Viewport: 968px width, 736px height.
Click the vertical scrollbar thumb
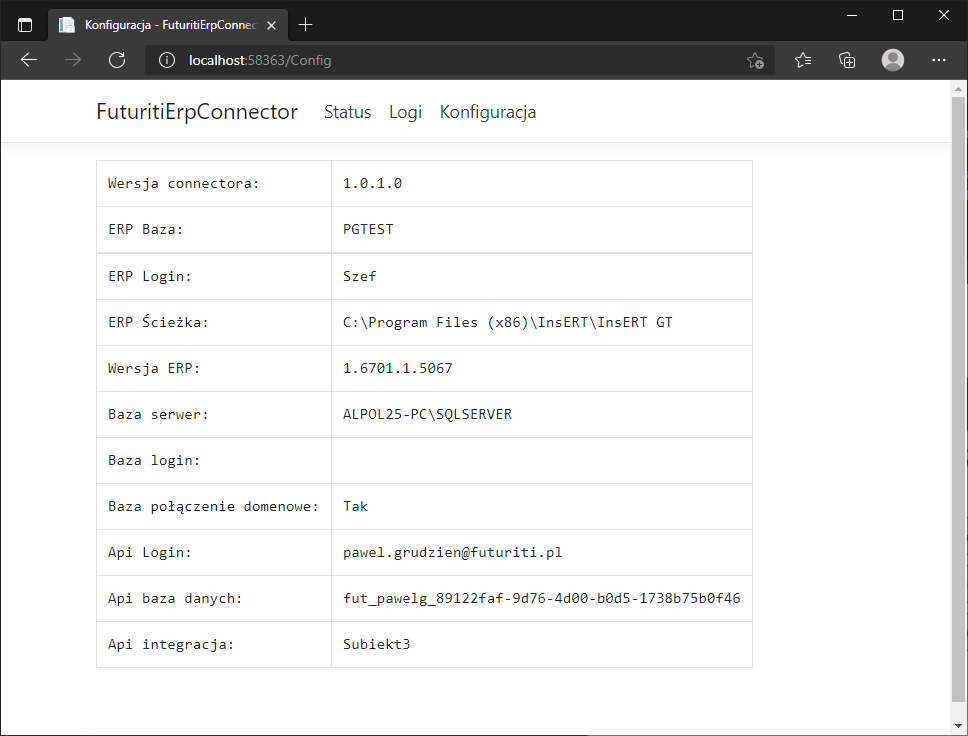coord(958,400)
